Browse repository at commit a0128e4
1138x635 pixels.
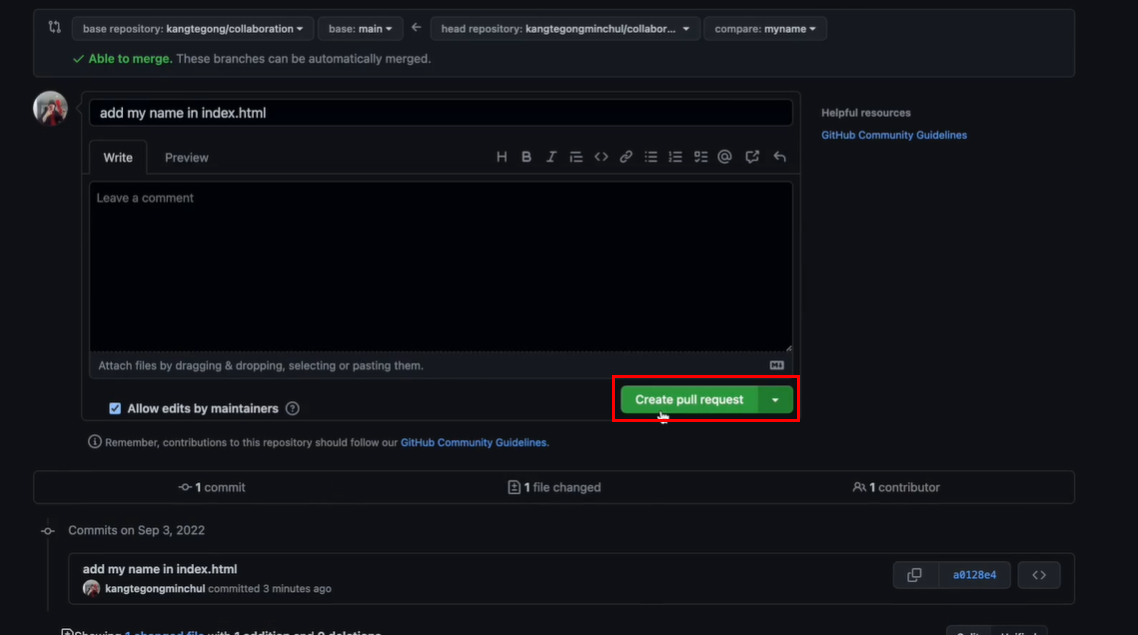pos(1039,575)
